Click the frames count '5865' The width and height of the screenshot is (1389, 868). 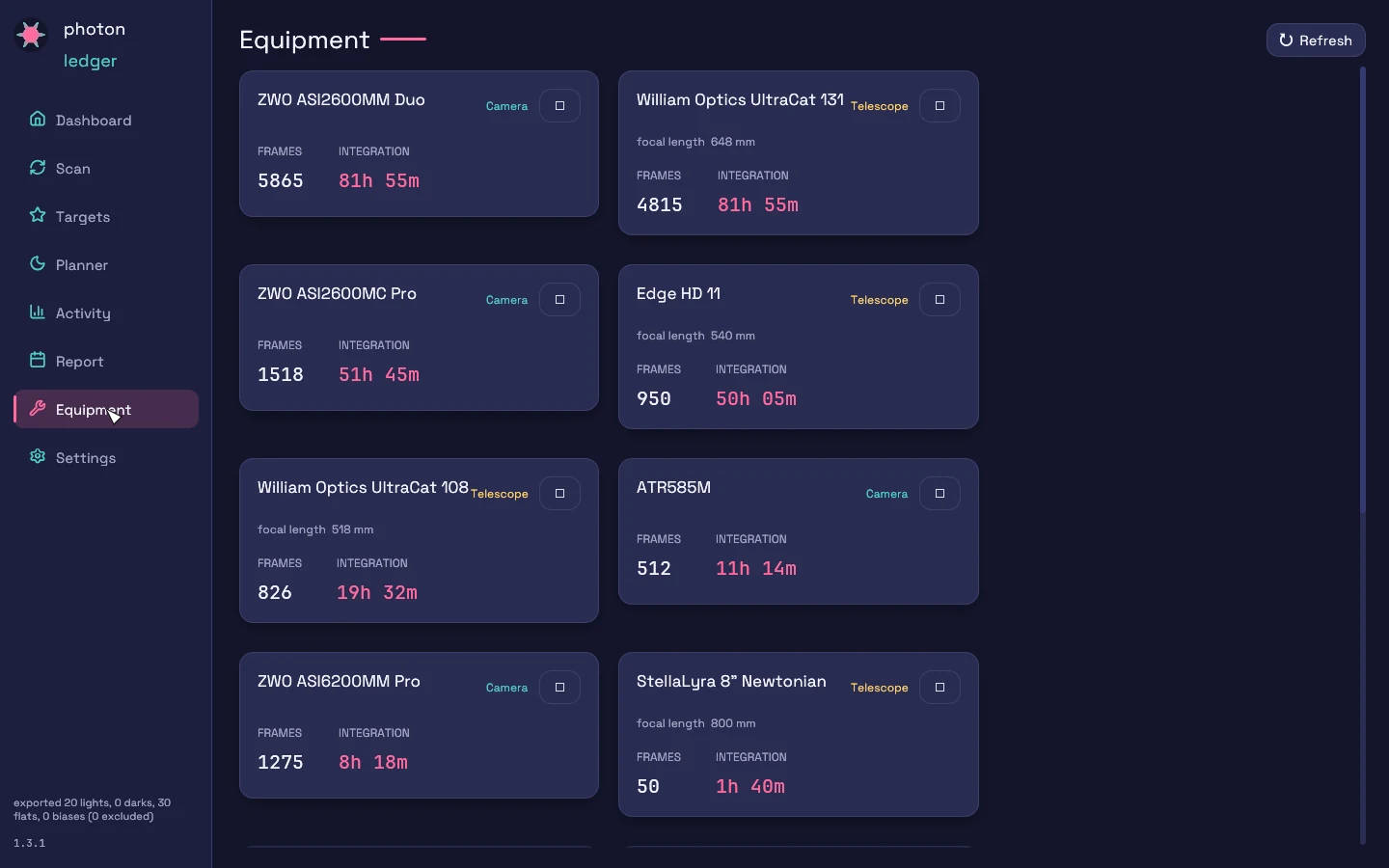[281, 181]
